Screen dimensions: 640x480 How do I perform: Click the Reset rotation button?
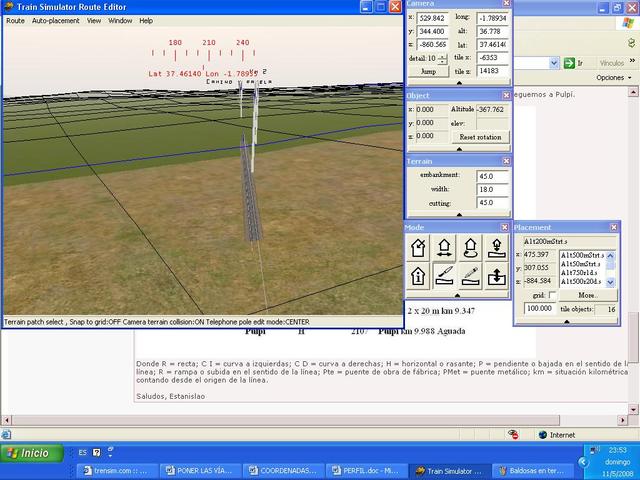pyautogui.click(x=481, y=137)
